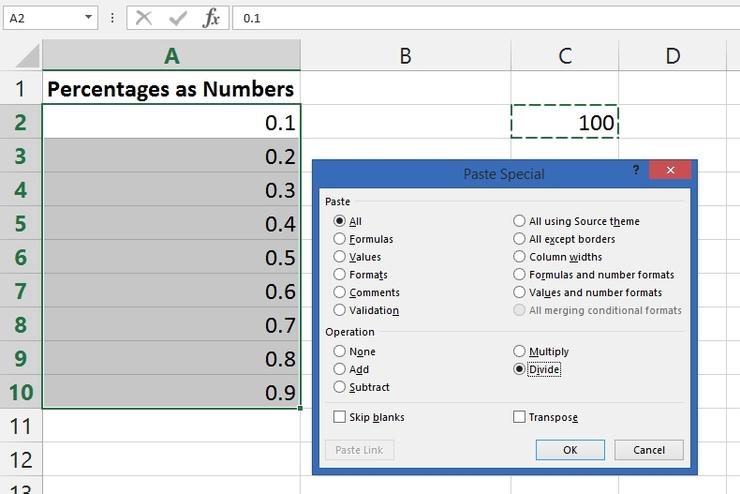Close the Paste Special dialog
Viewport: 740px width, 494px height.
pos(668,171)
